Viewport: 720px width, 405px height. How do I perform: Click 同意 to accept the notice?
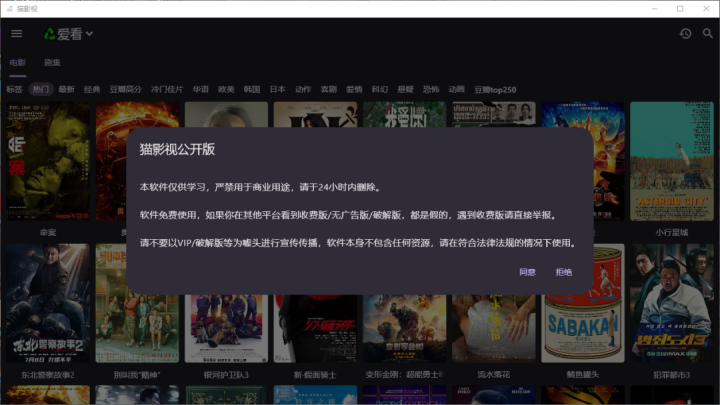pyautogui.click(x=527, y=272)
